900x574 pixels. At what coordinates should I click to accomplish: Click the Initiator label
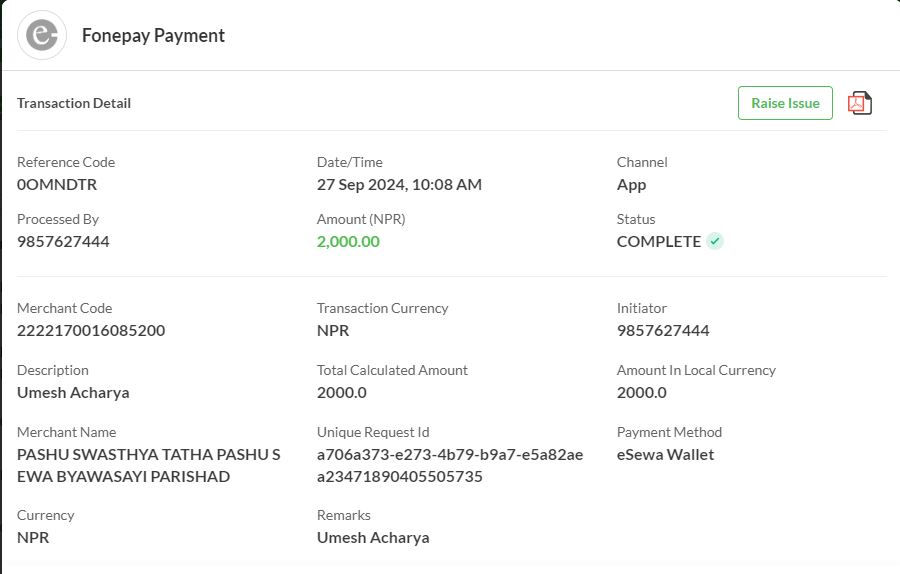[x=642, y=308]
